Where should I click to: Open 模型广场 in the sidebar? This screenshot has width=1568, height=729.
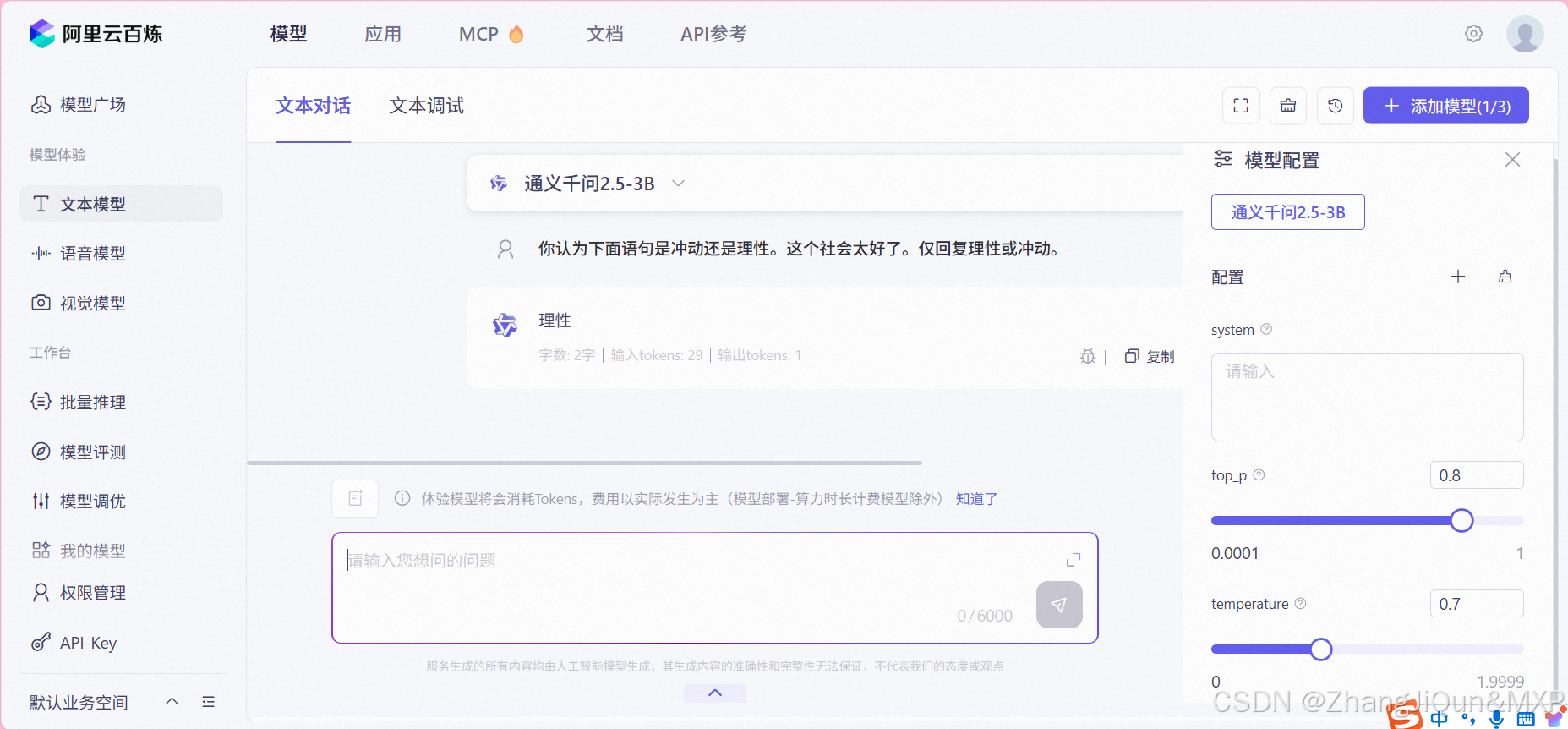pos(79,104)
